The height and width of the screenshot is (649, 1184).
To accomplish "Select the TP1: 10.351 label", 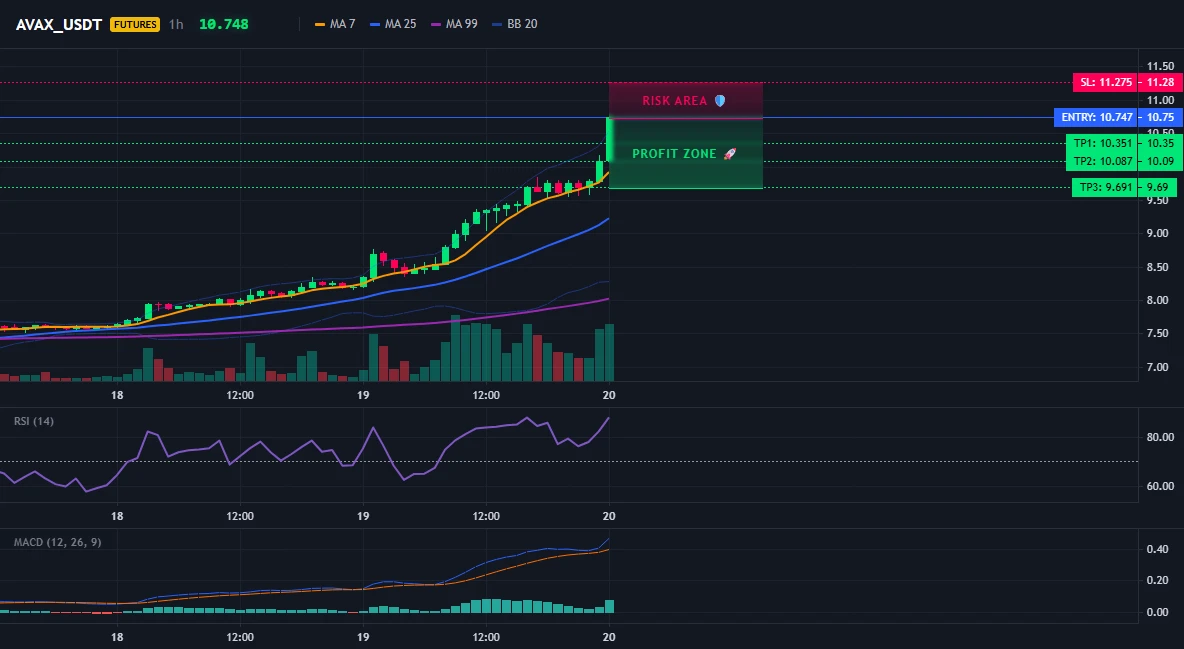I will (x=1102, y=143).
